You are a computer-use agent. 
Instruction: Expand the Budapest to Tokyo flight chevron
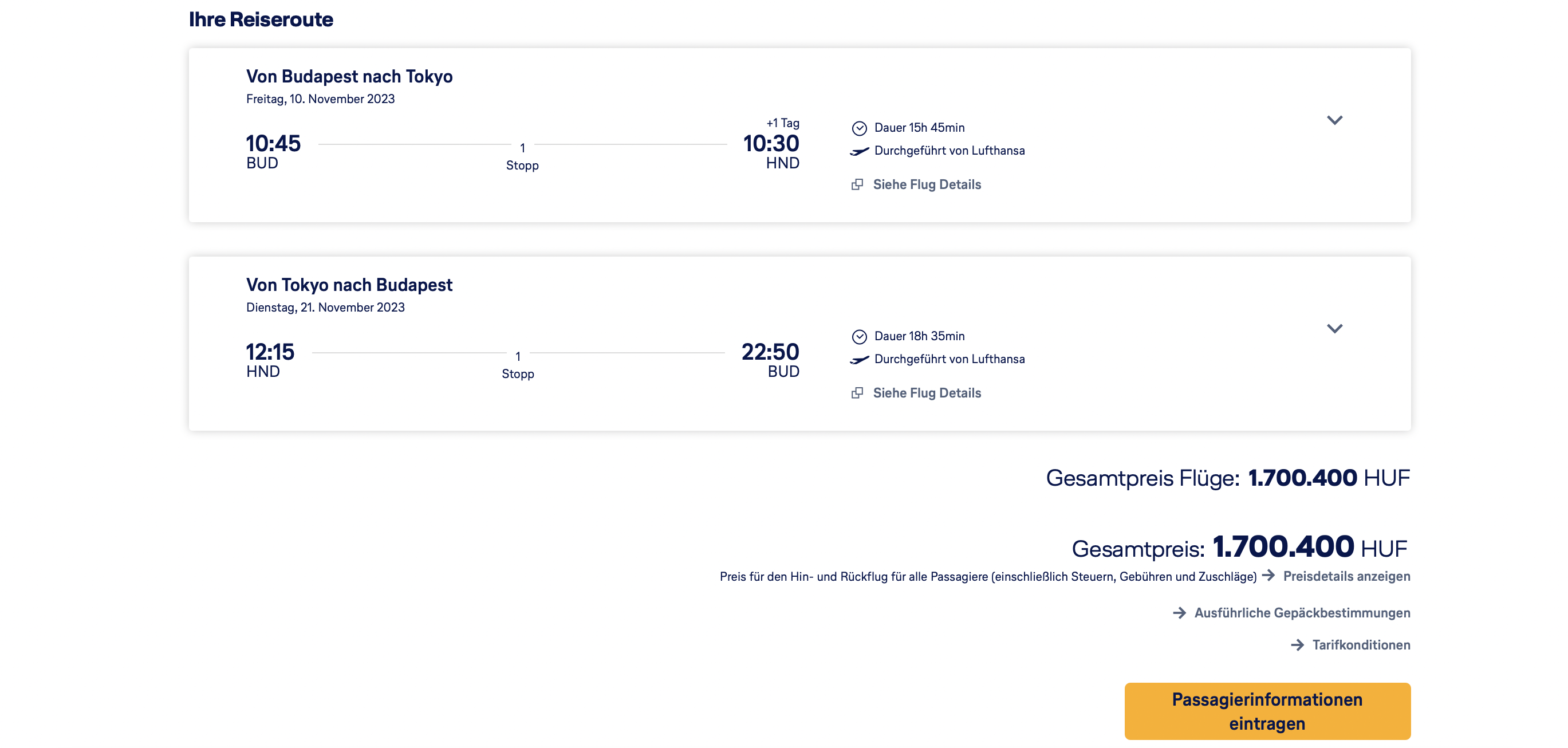tap(1334, 120)
